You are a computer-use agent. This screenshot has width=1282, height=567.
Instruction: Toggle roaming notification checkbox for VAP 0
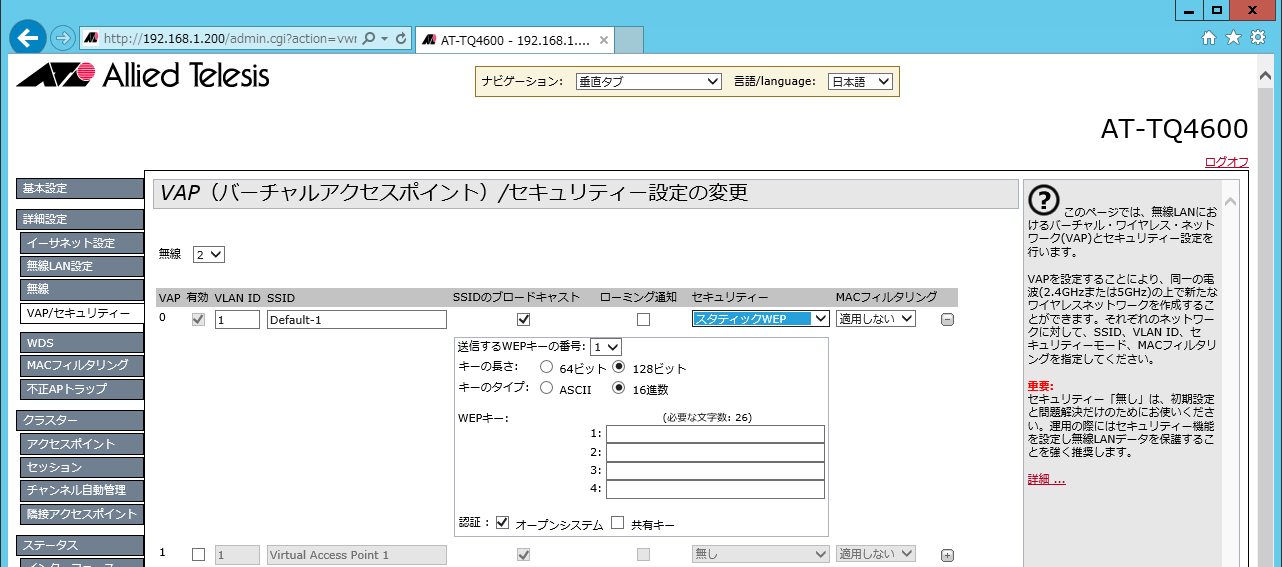click(643, 320)
